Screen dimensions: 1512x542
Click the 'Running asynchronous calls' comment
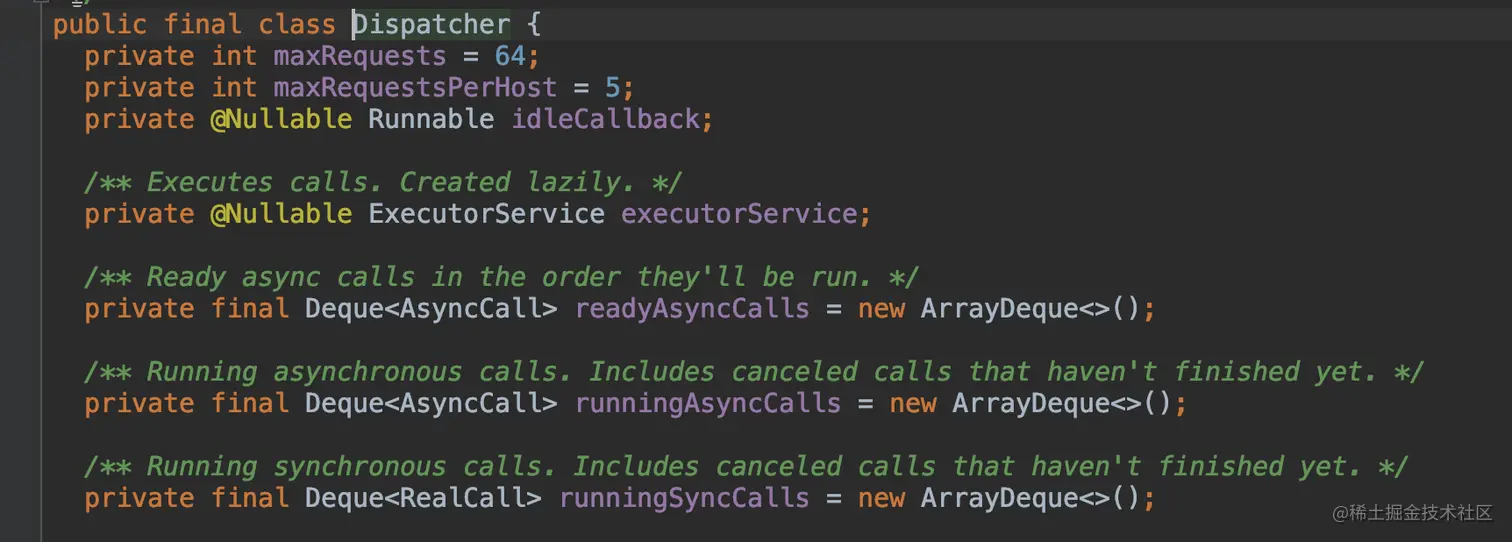pos(754,372)
